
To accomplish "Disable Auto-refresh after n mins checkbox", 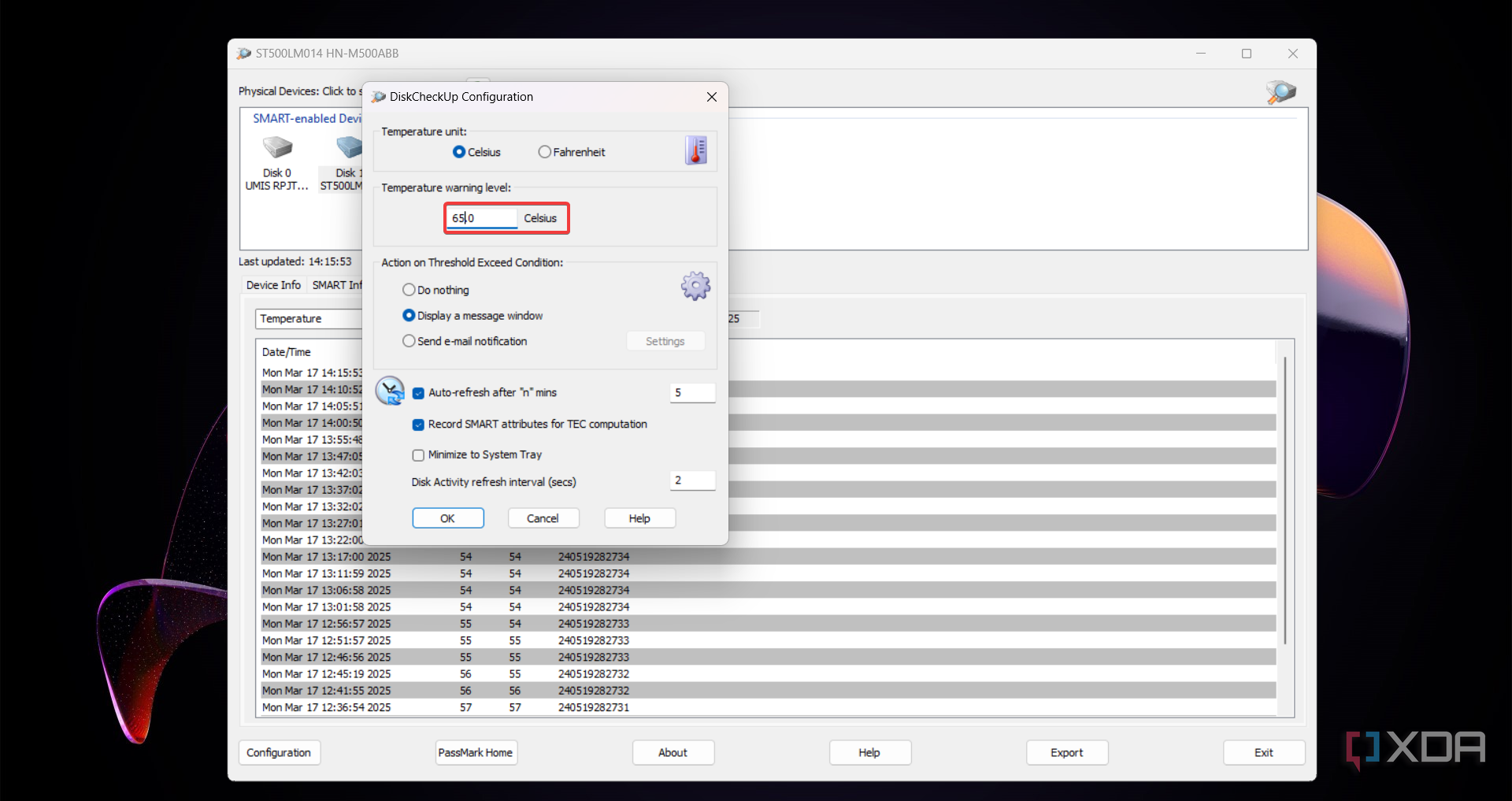I will (x=418, y=393).
